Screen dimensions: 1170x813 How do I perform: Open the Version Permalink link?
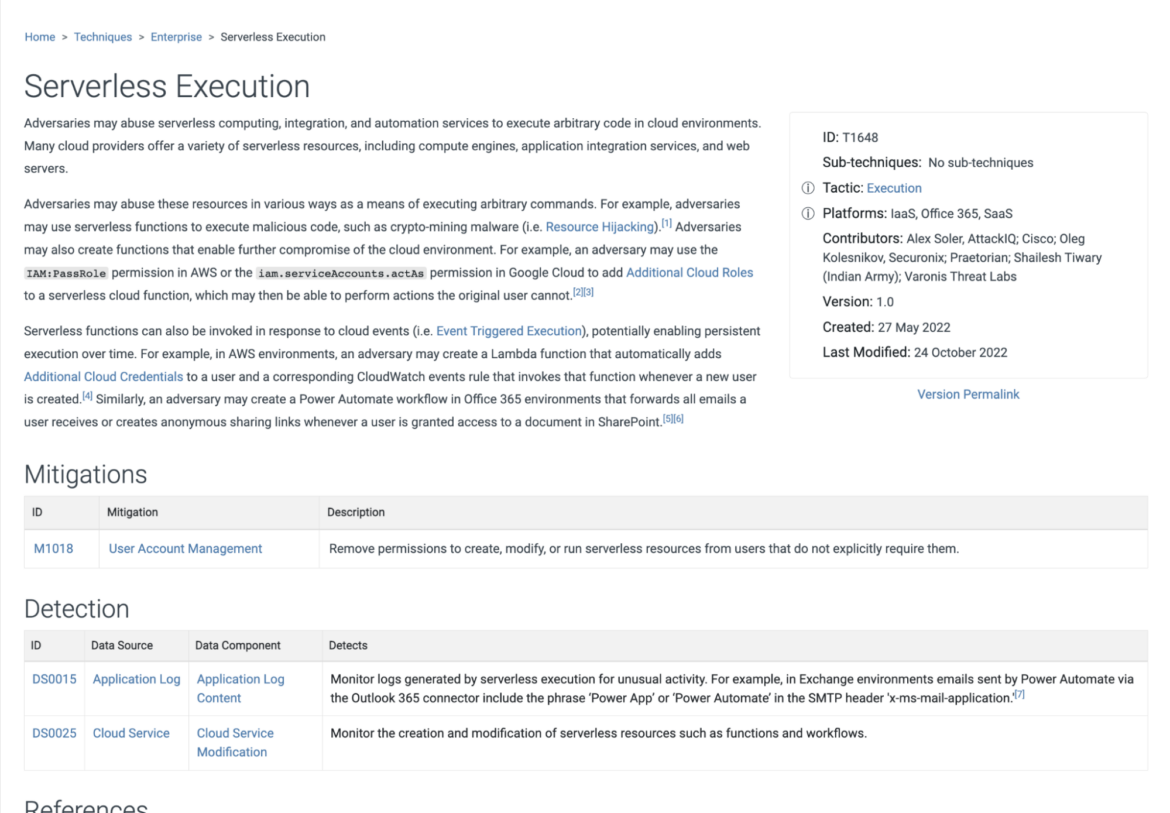968,395
